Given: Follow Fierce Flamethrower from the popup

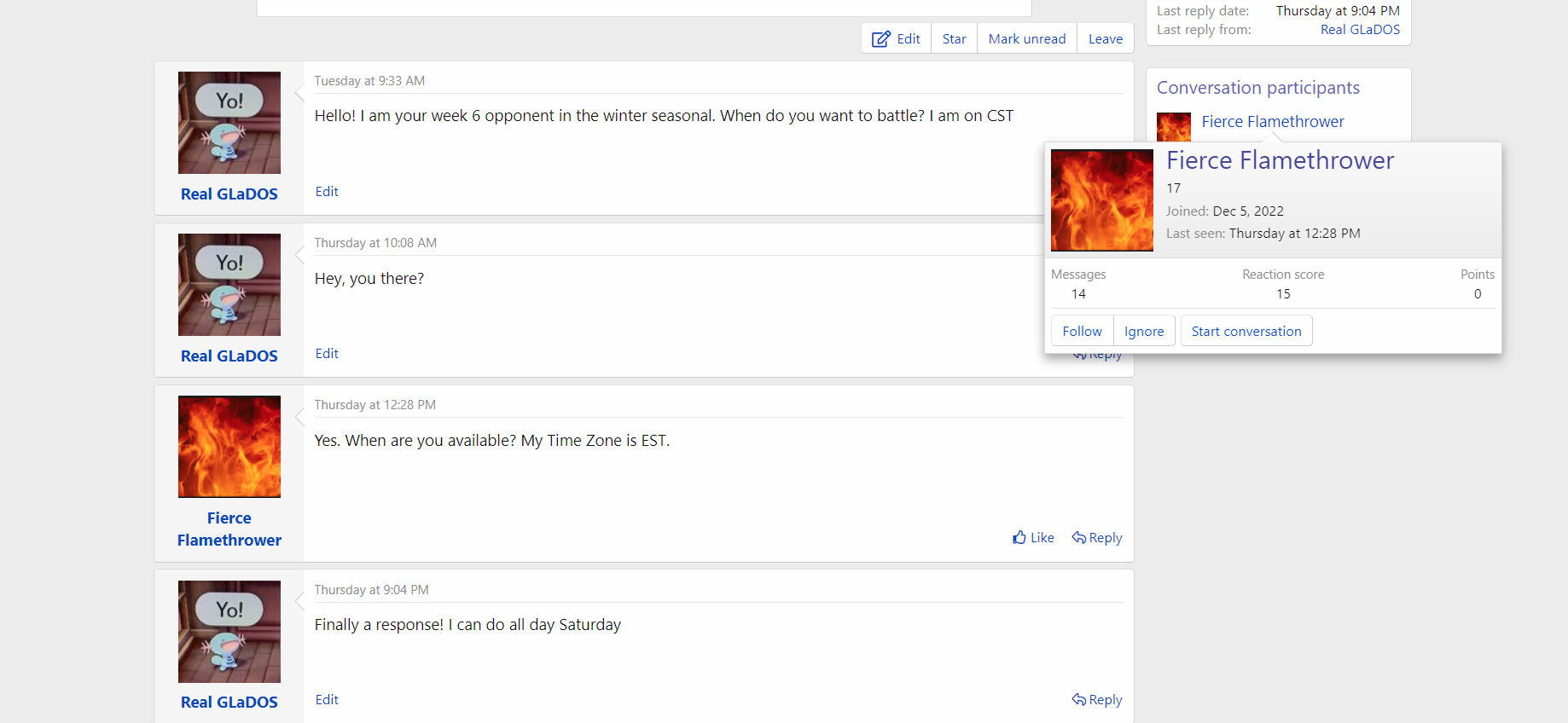Looking at the screenshot, I should 1082,332.
